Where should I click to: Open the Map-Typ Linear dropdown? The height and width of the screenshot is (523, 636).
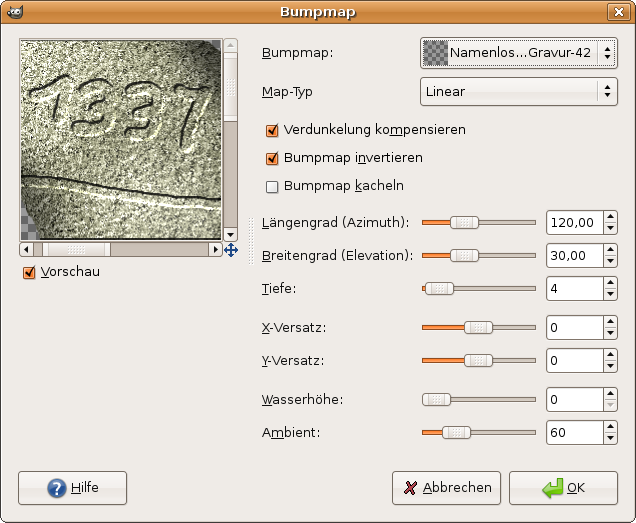519,92
